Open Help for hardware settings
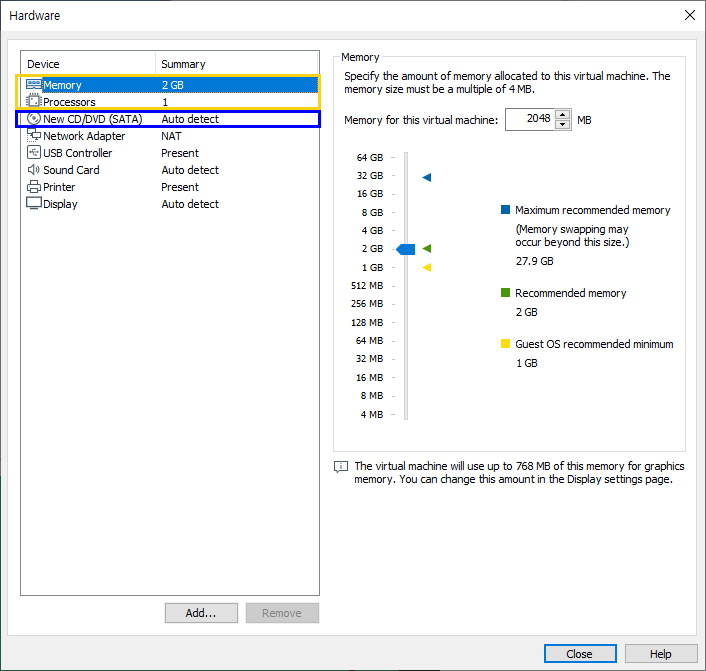The width and height of the screenshot is (706, 671). tap(661, 654)
